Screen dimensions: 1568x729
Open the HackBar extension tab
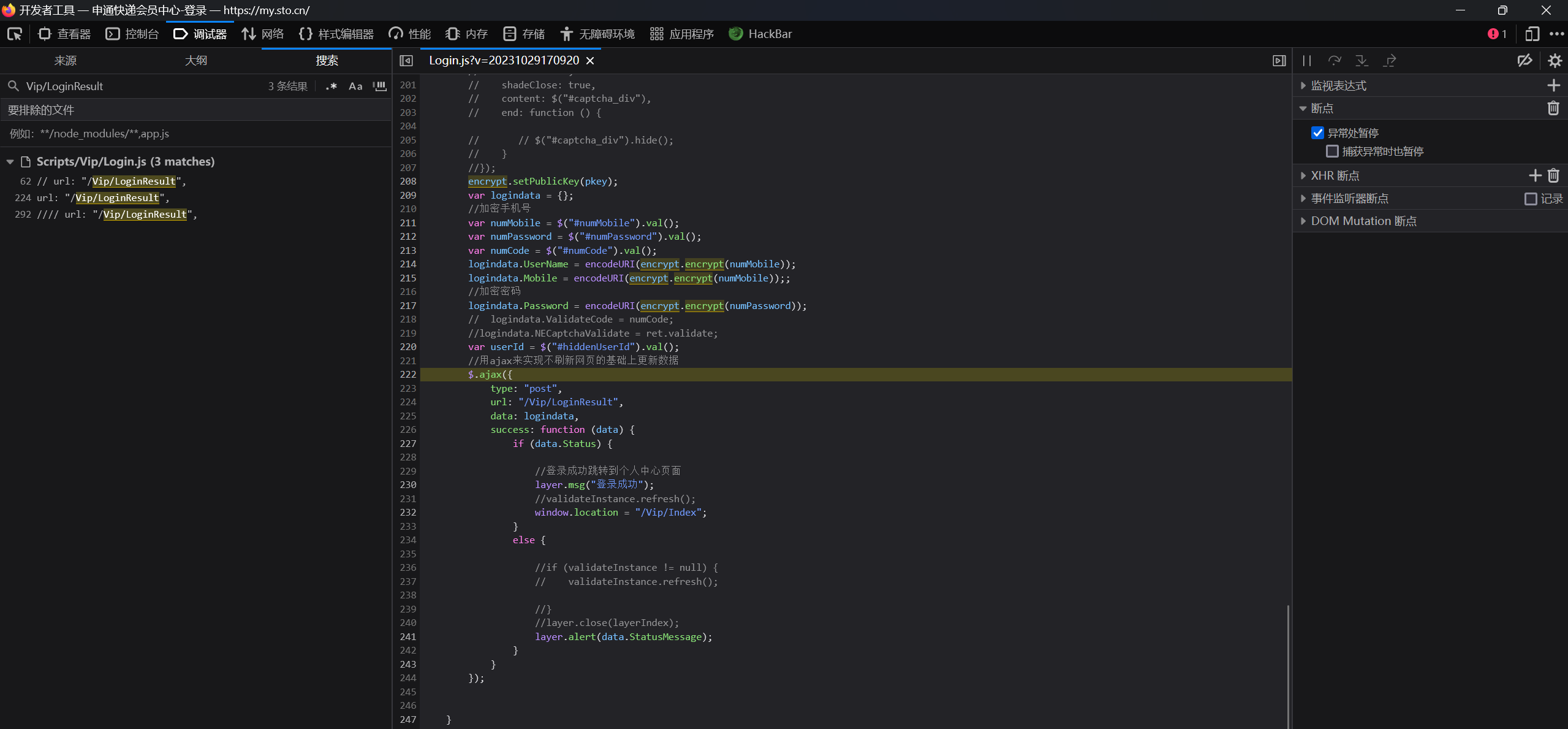[x=760, y=34]
